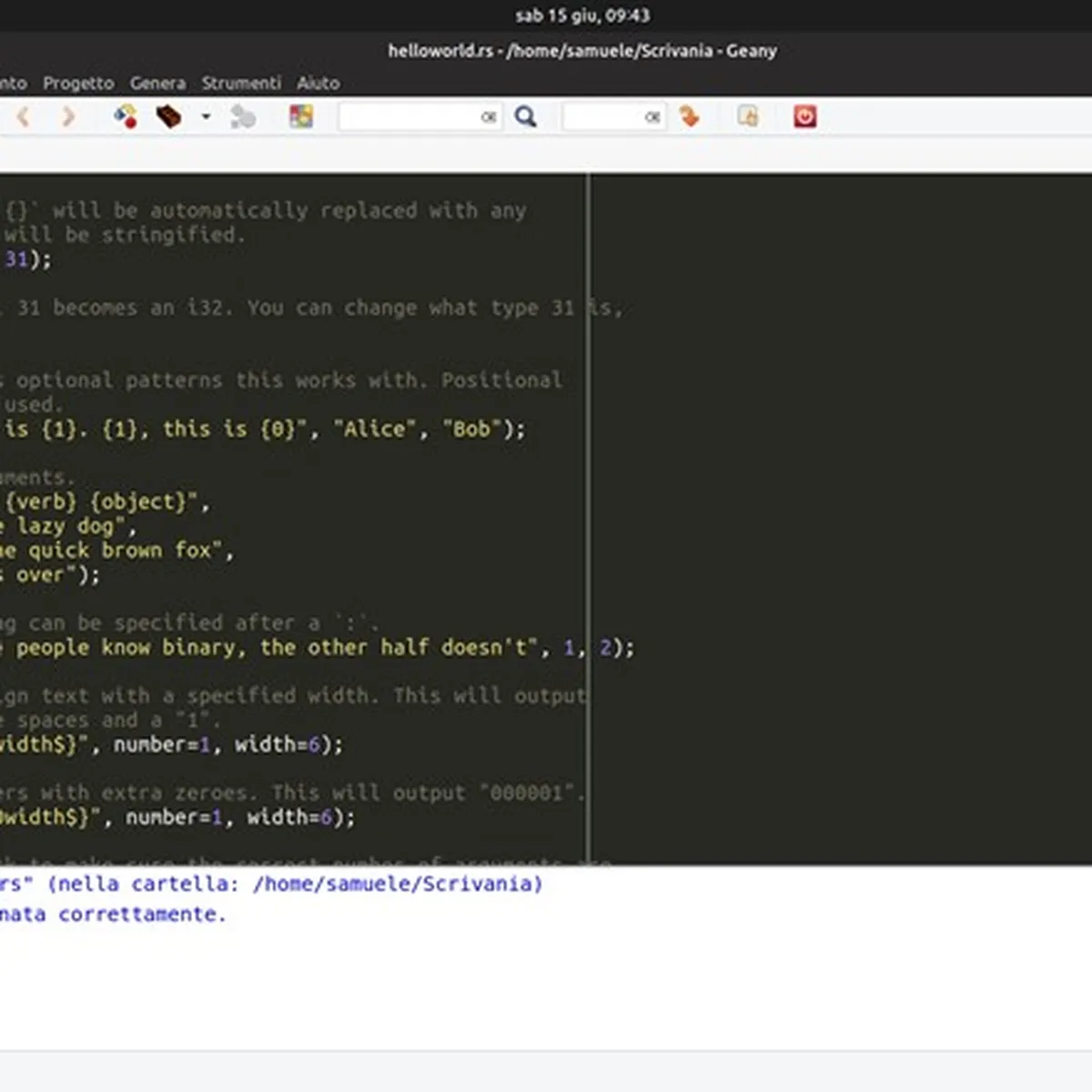This screenshot has width=1092, height=1092.
Task: Click the comment can be specified after a
Action: click(x=189, y=622)
